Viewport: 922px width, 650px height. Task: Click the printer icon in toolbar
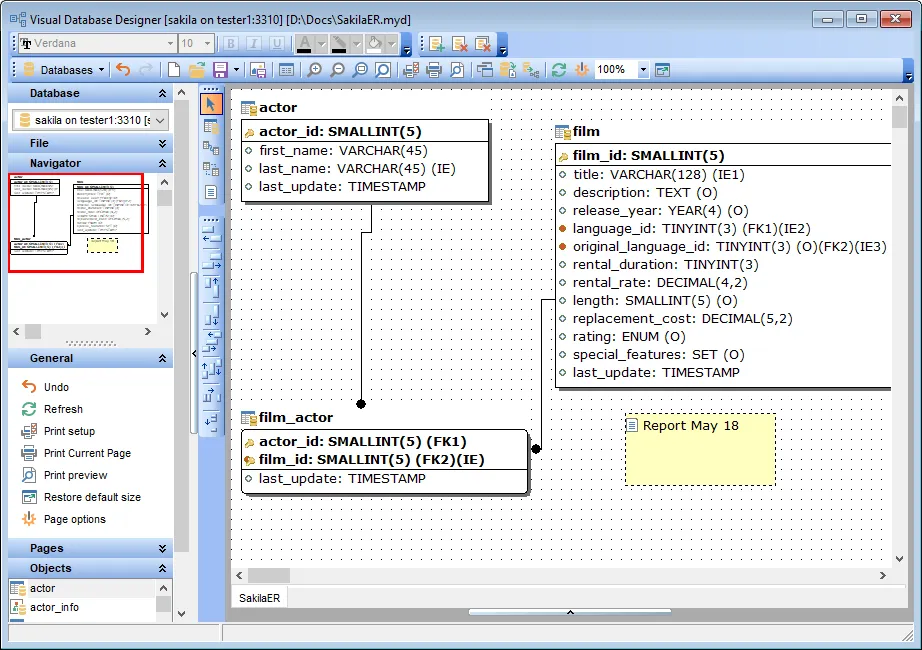click(434, 70)
